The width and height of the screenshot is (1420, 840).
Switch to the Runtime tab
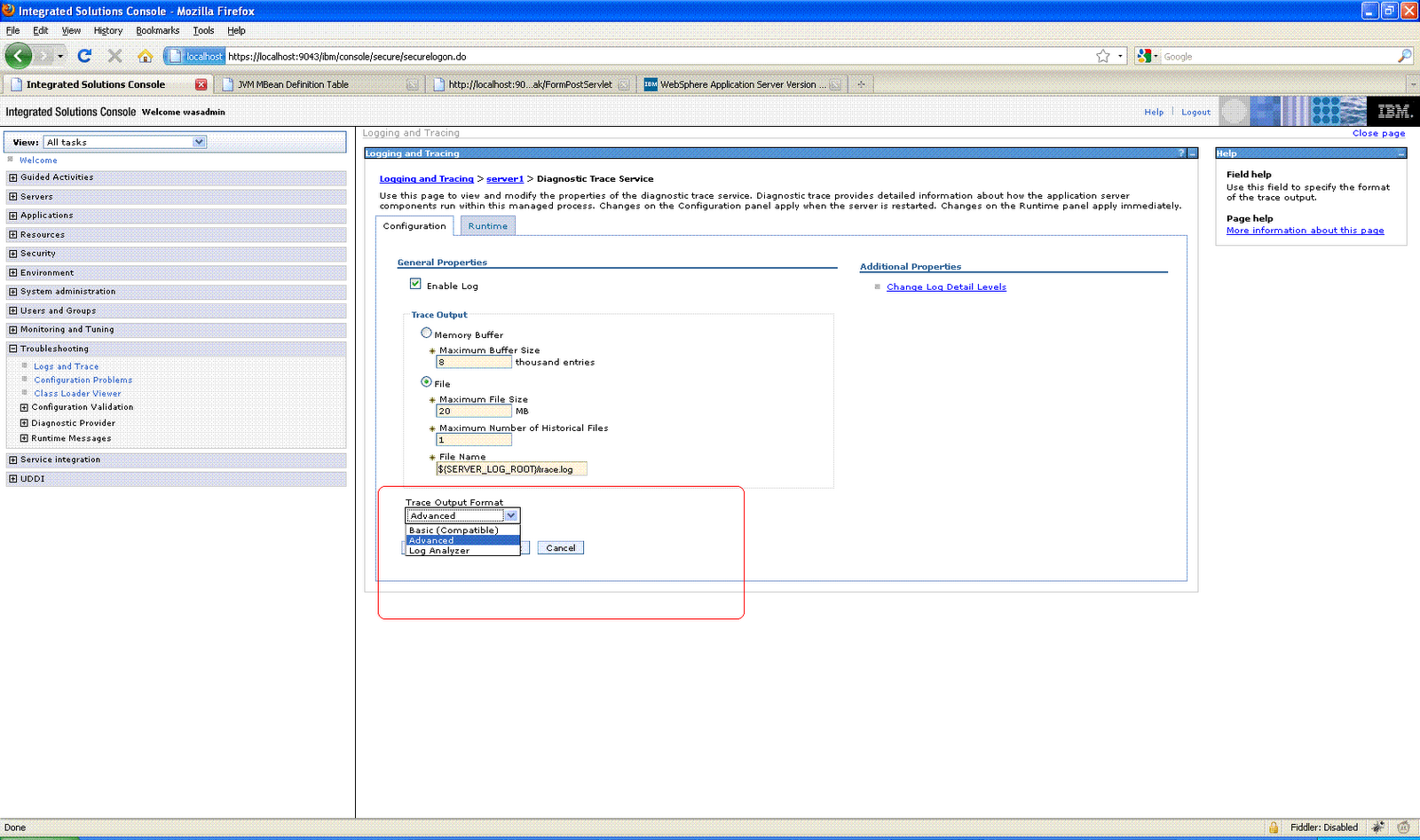pos(488,226)
